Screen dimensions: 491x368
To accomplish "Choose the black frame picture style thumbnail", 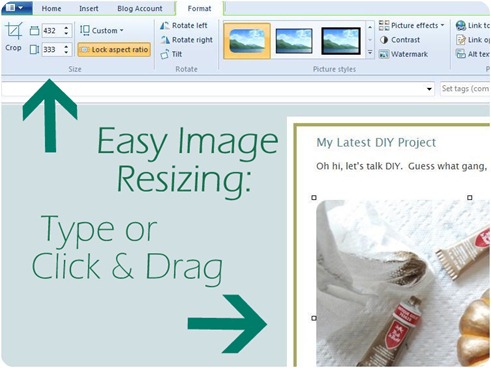I will 341,41.
